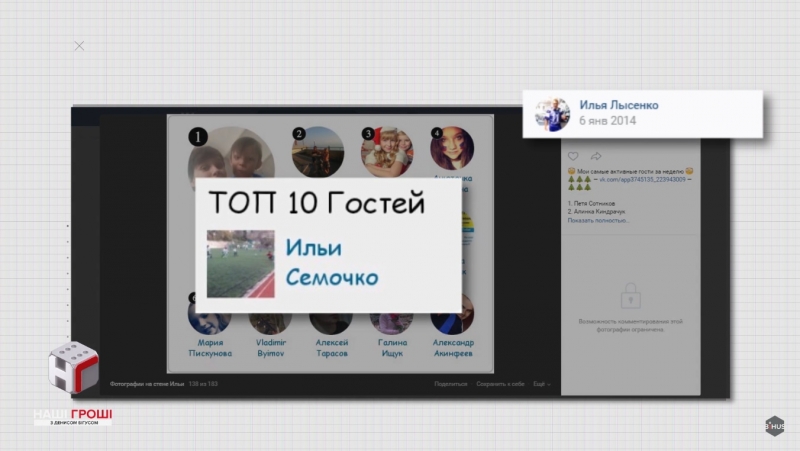
Task: Select guest number 4 photo
Action: pos(452,150)
